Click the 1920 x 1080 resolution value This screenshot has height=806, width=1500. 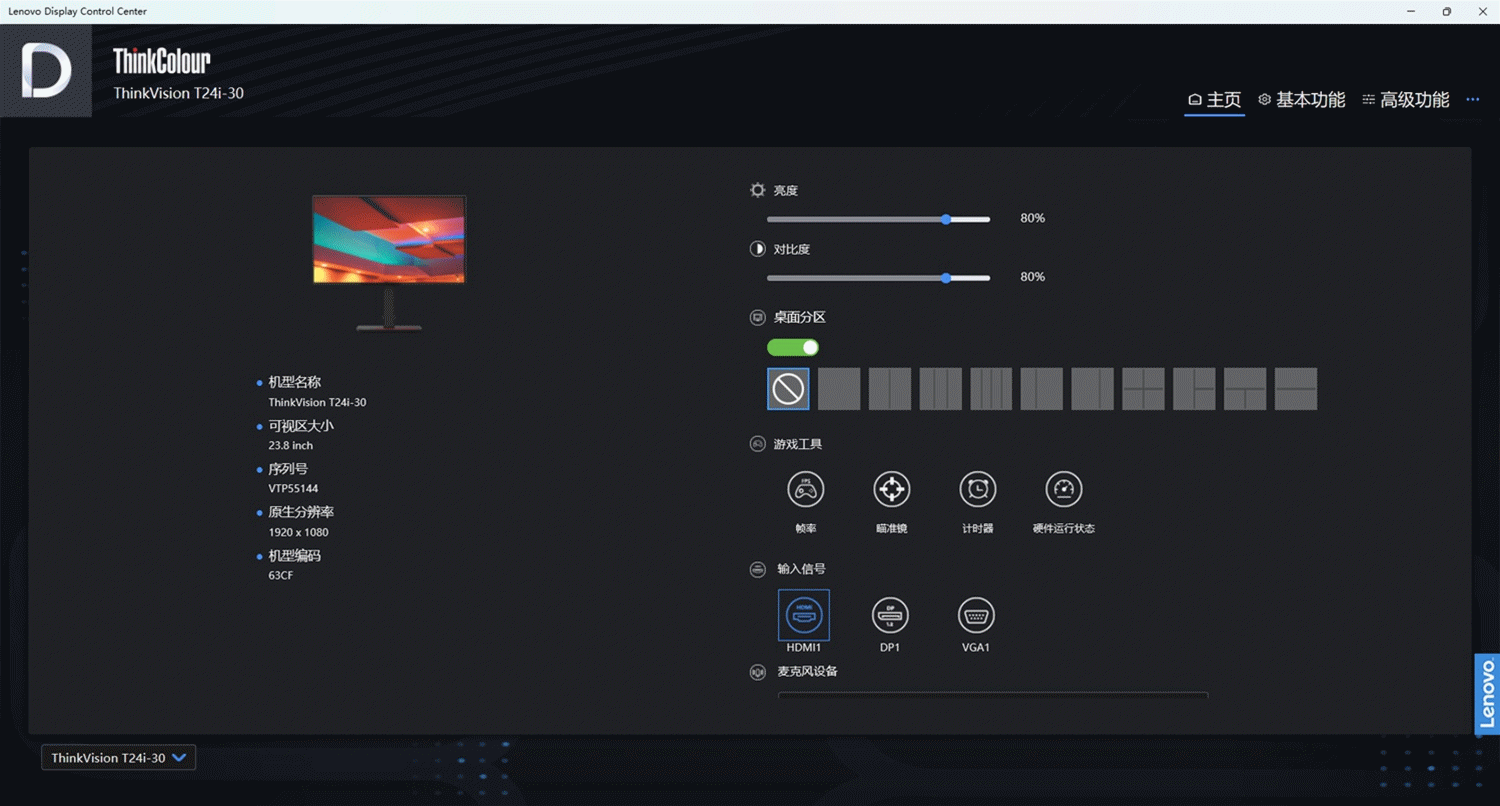(x=298, y=532)
